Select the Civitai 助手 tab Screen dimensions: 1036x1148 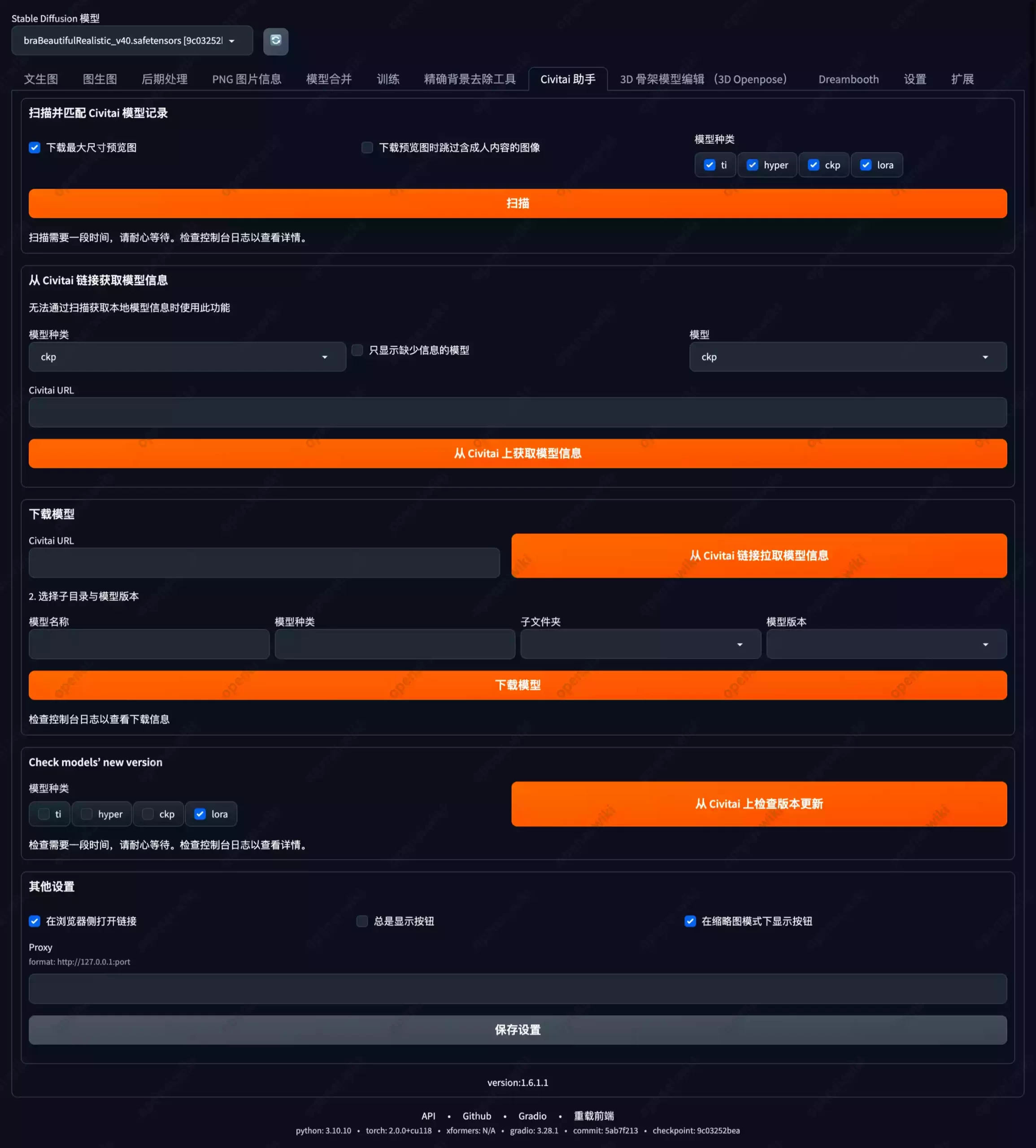point(567,79)
